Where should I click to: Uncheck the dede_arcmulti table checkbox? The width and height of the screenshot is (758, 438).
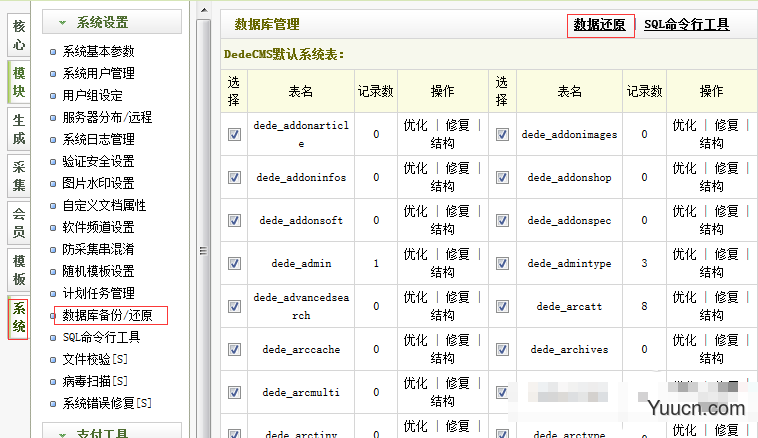pyautogui.click(x=234, y=392)
